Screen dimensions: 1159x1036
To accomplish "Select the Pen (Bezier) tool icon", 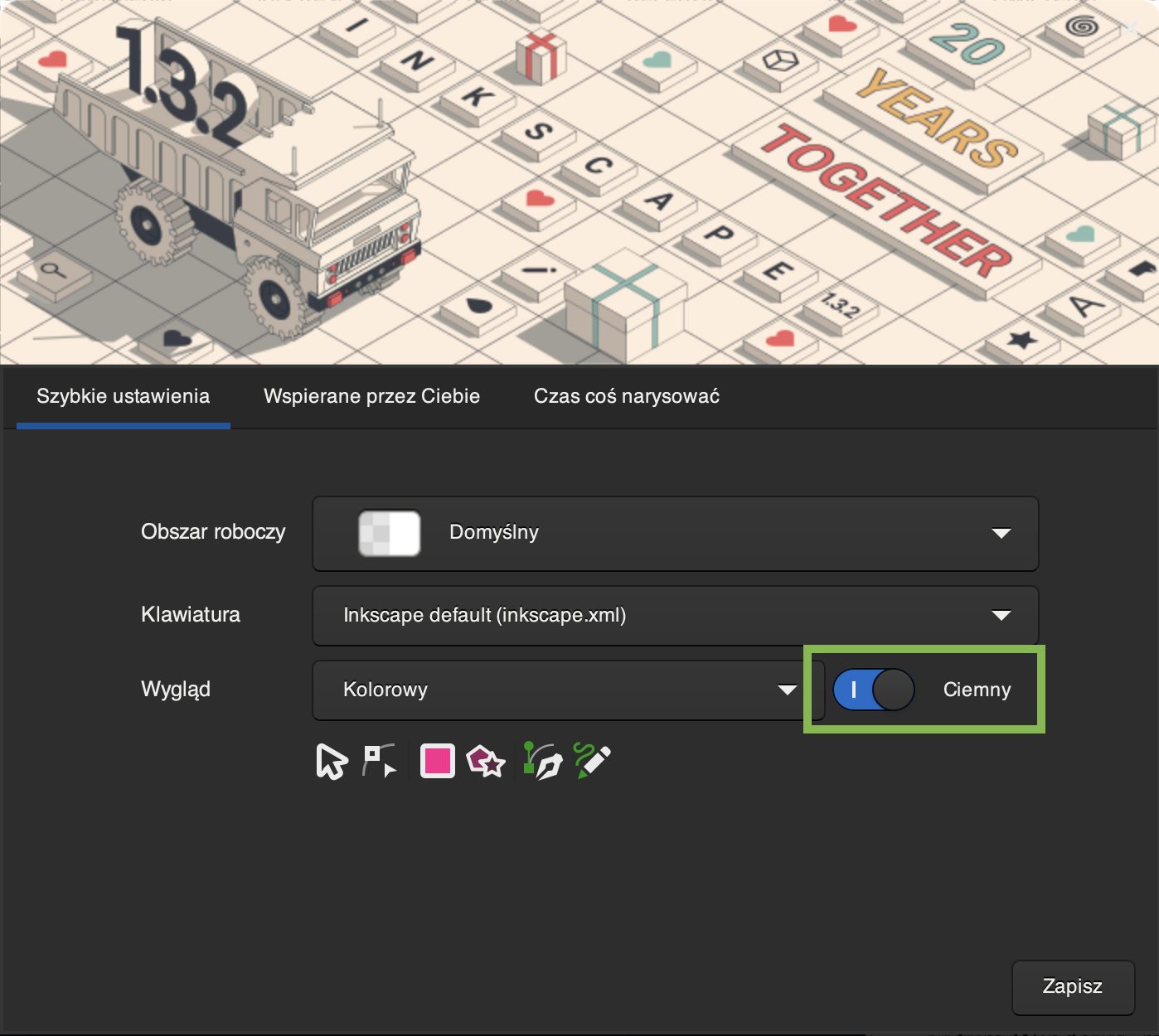I will [x=543, y=762].
